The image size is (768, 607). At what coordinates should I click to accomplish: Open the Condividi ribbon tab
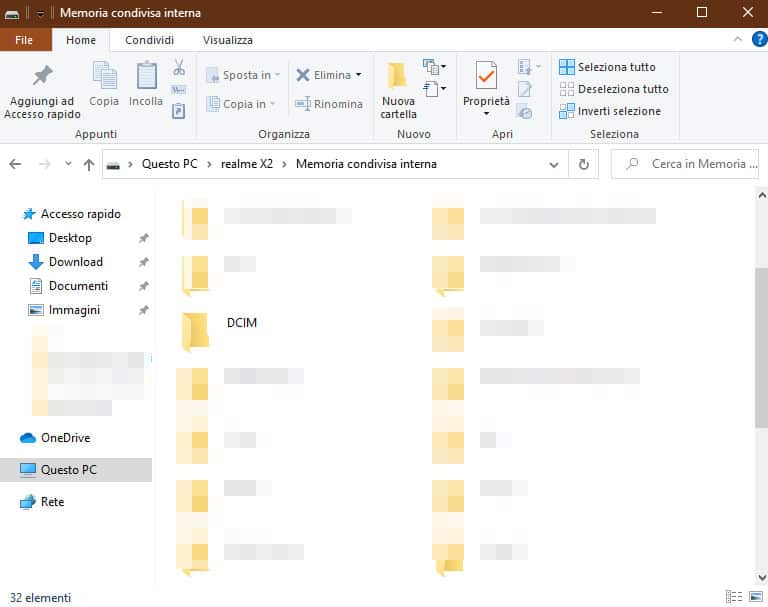149,40
